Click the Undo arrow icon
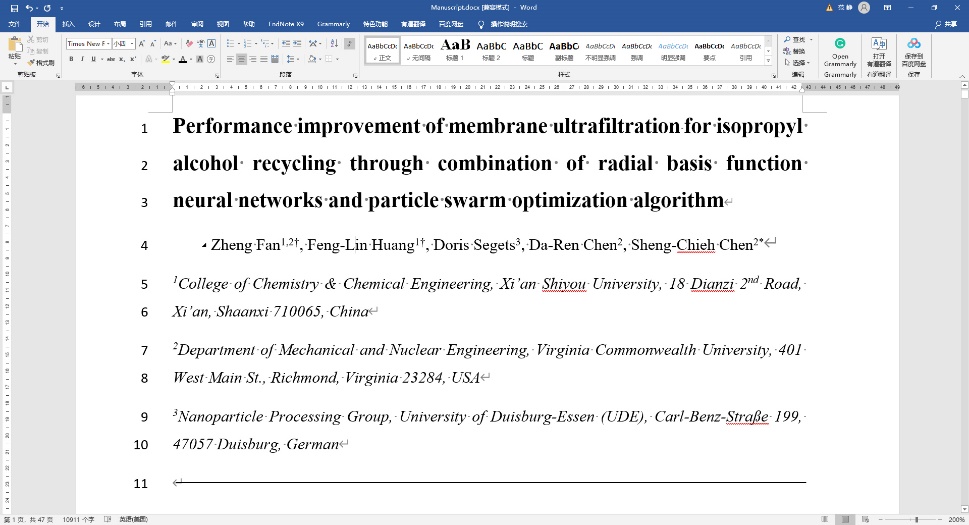 [29, 8]
